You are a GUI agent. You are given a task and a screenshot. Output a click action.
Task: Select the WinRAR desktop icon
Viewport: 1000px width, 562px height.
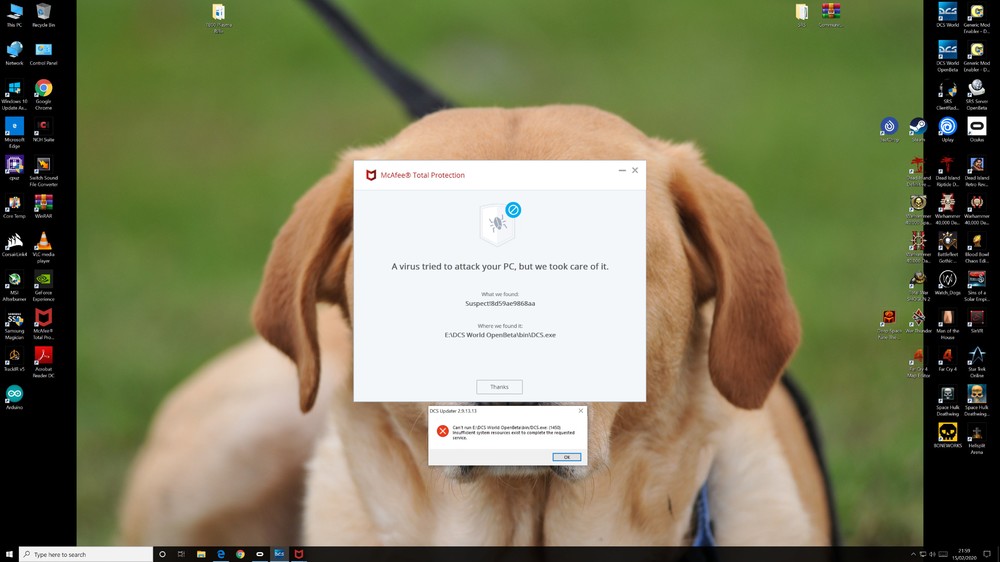(x=43, y=207)
